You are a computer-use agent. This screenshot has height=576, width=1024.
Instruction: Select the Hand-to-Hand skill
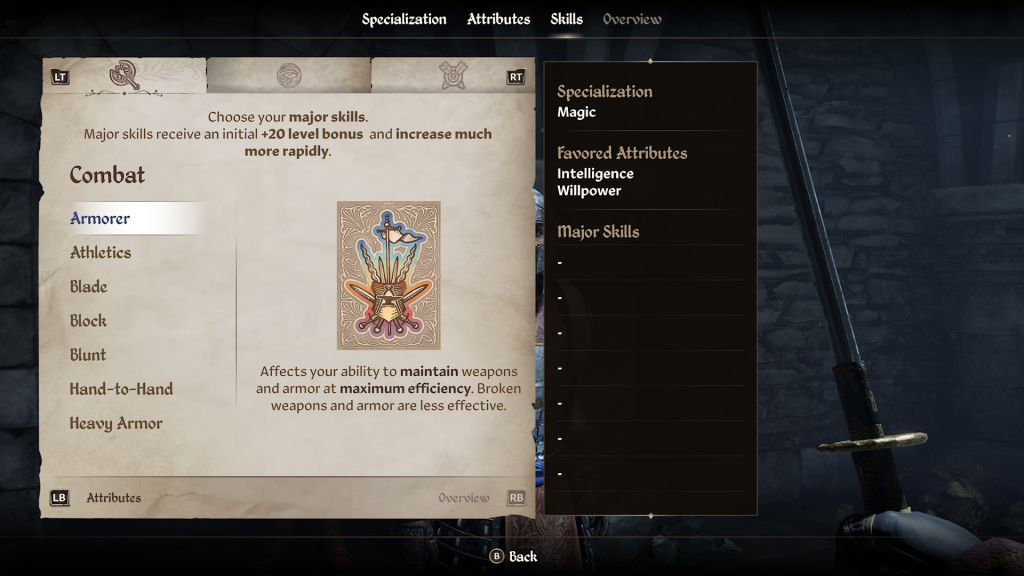(121, 389)
